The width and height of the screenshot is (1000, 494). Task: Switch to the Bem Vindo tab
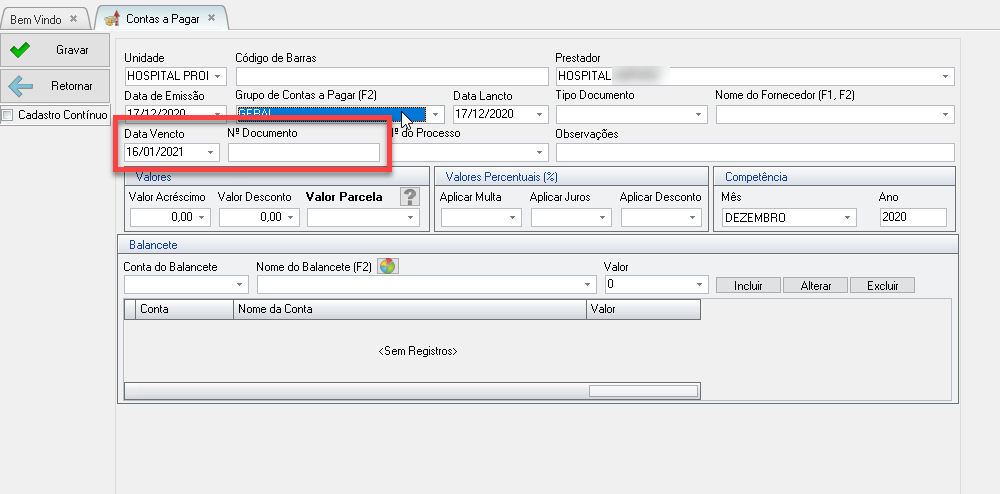point(35,19)
